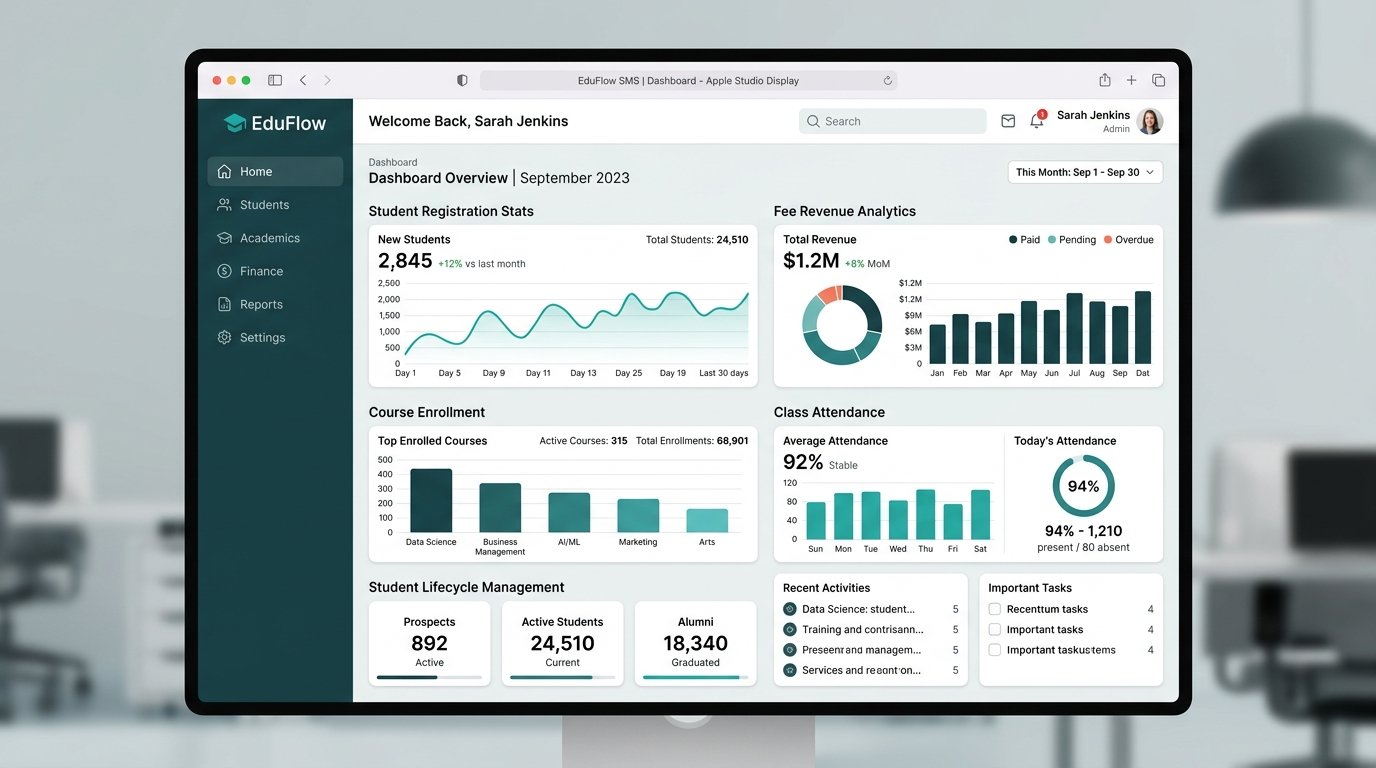Toggle the 'Important taskustems' checkbox
This screenshot has width=1376, height=768.
click(x=994, y=650)
